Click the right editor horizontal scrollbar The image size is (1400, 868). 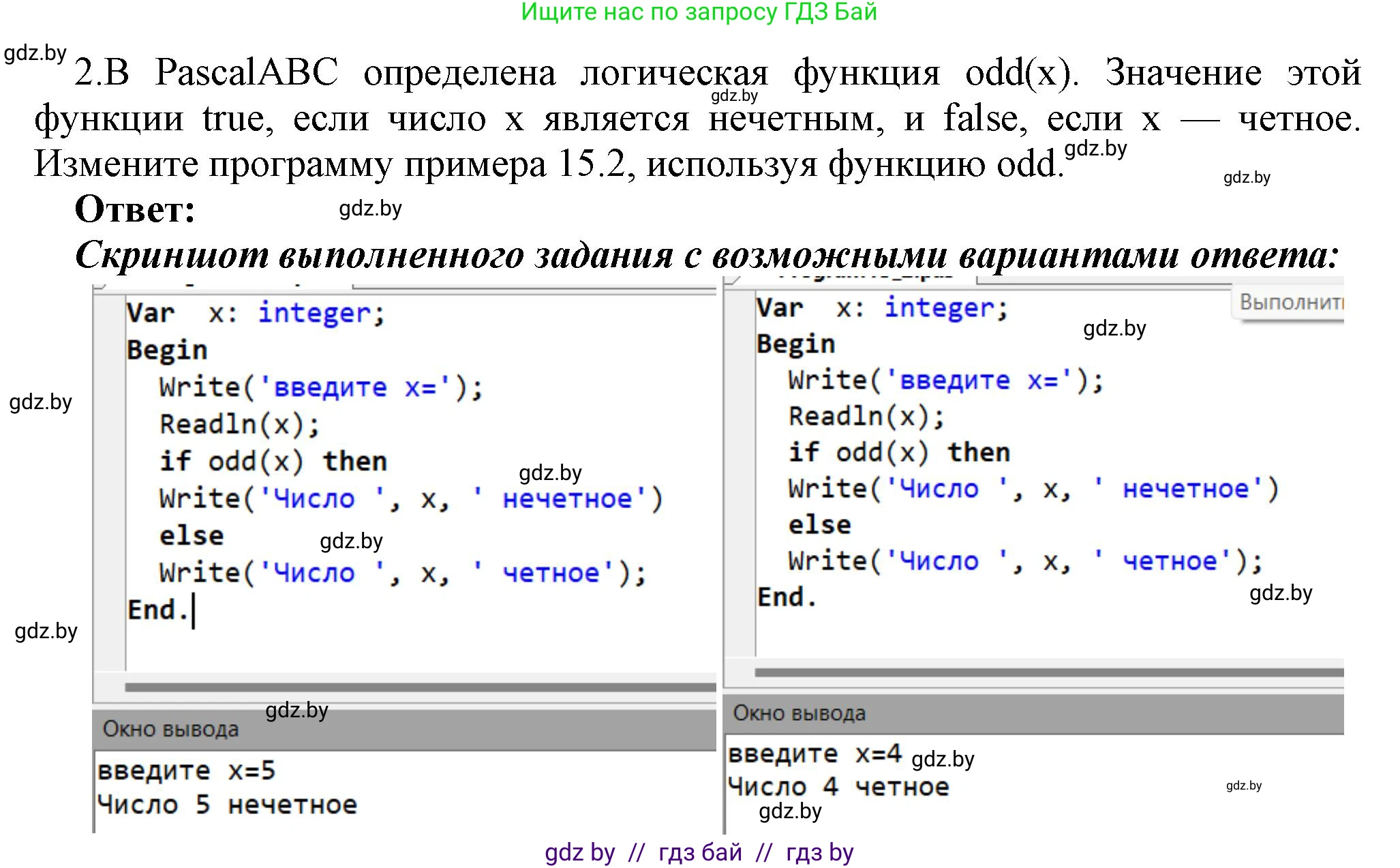tap(1048, 672)
